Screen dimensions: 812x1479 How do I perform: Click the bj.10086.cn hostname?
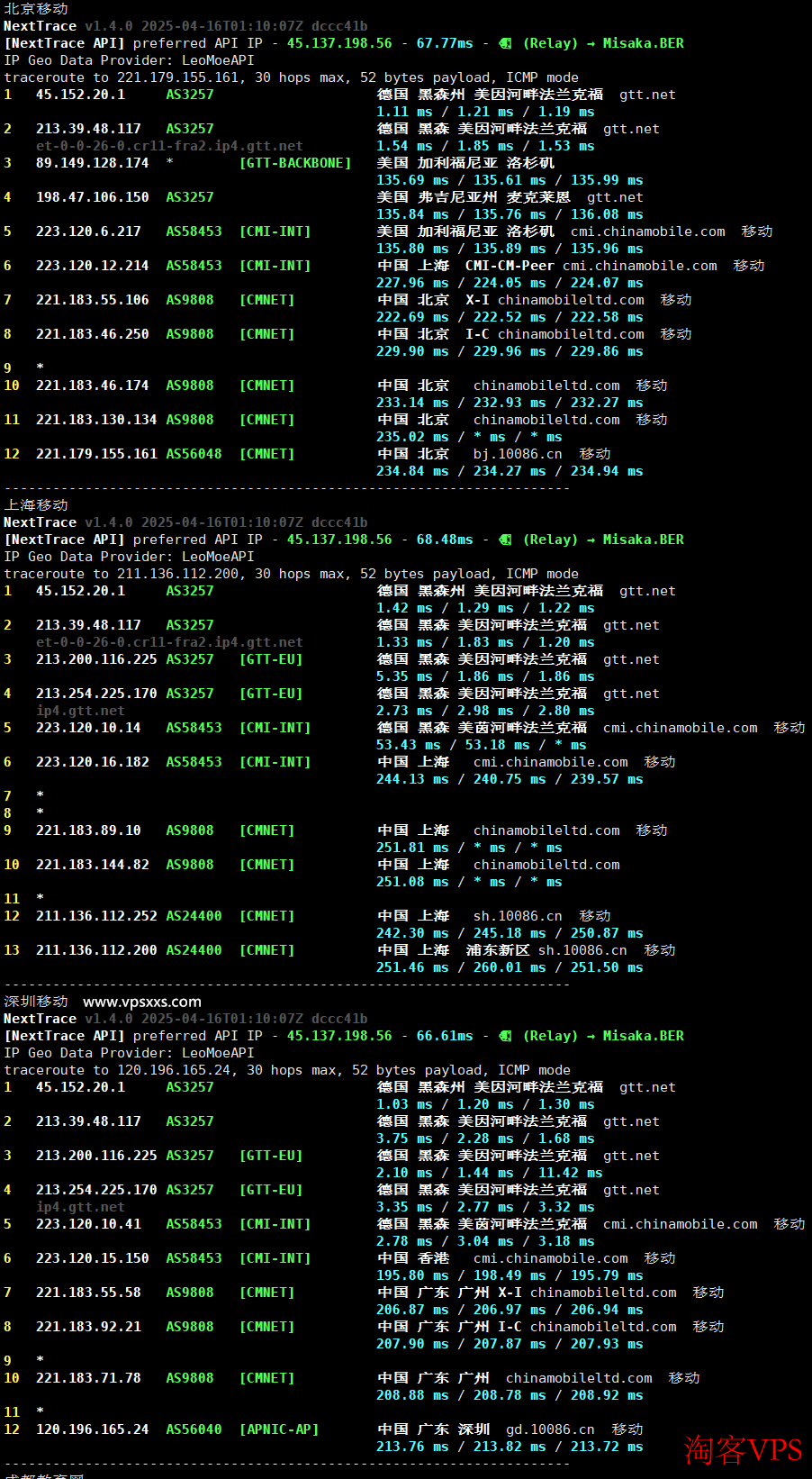point(518,454)
